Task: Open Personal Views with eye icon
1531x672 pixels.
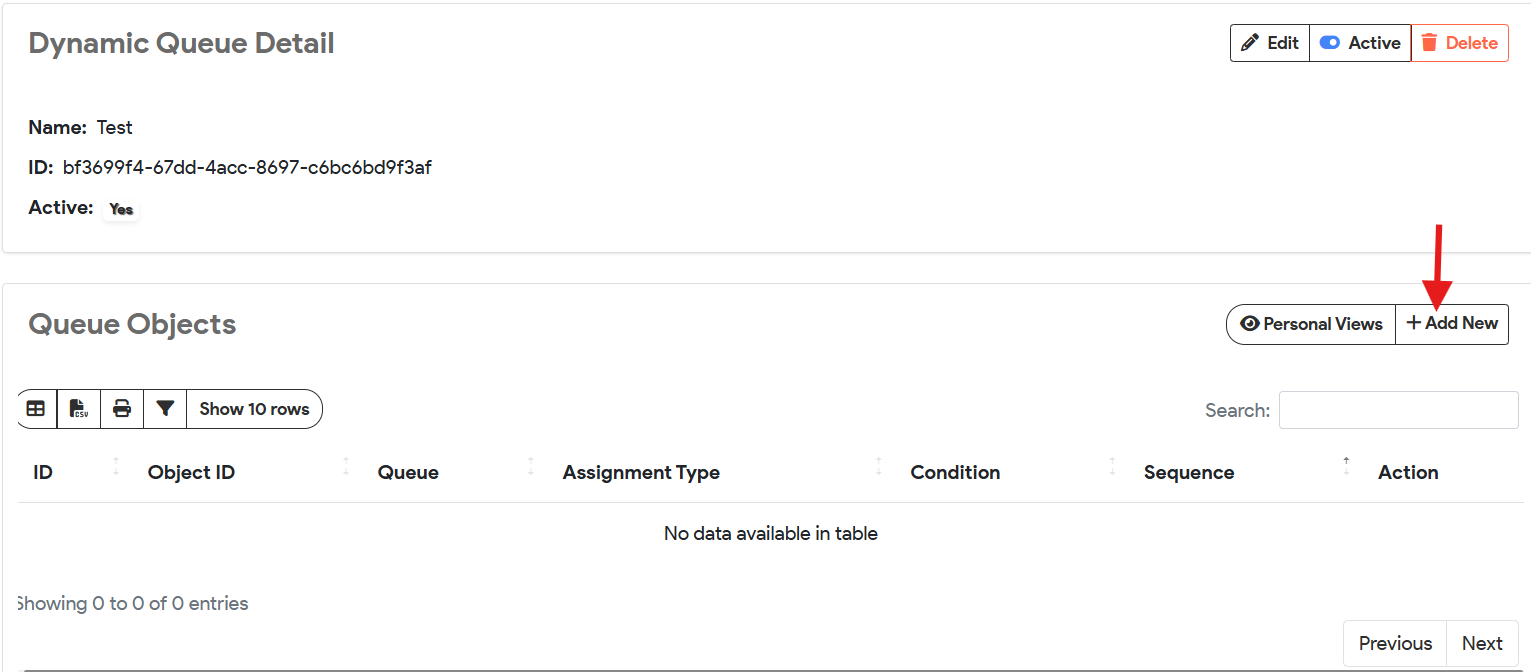Action: pyautogui.click(x=1311, y=324)
